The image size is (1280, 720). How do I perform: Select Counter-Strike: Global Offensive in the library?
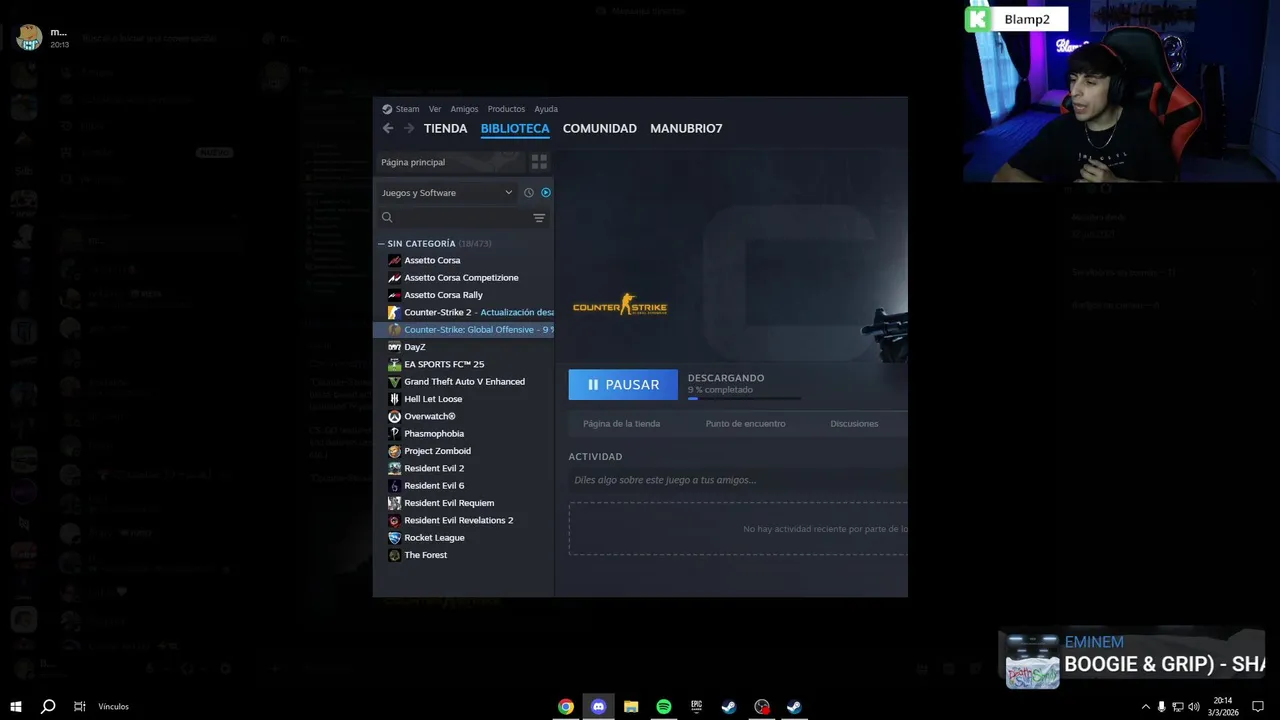(465, 329)
